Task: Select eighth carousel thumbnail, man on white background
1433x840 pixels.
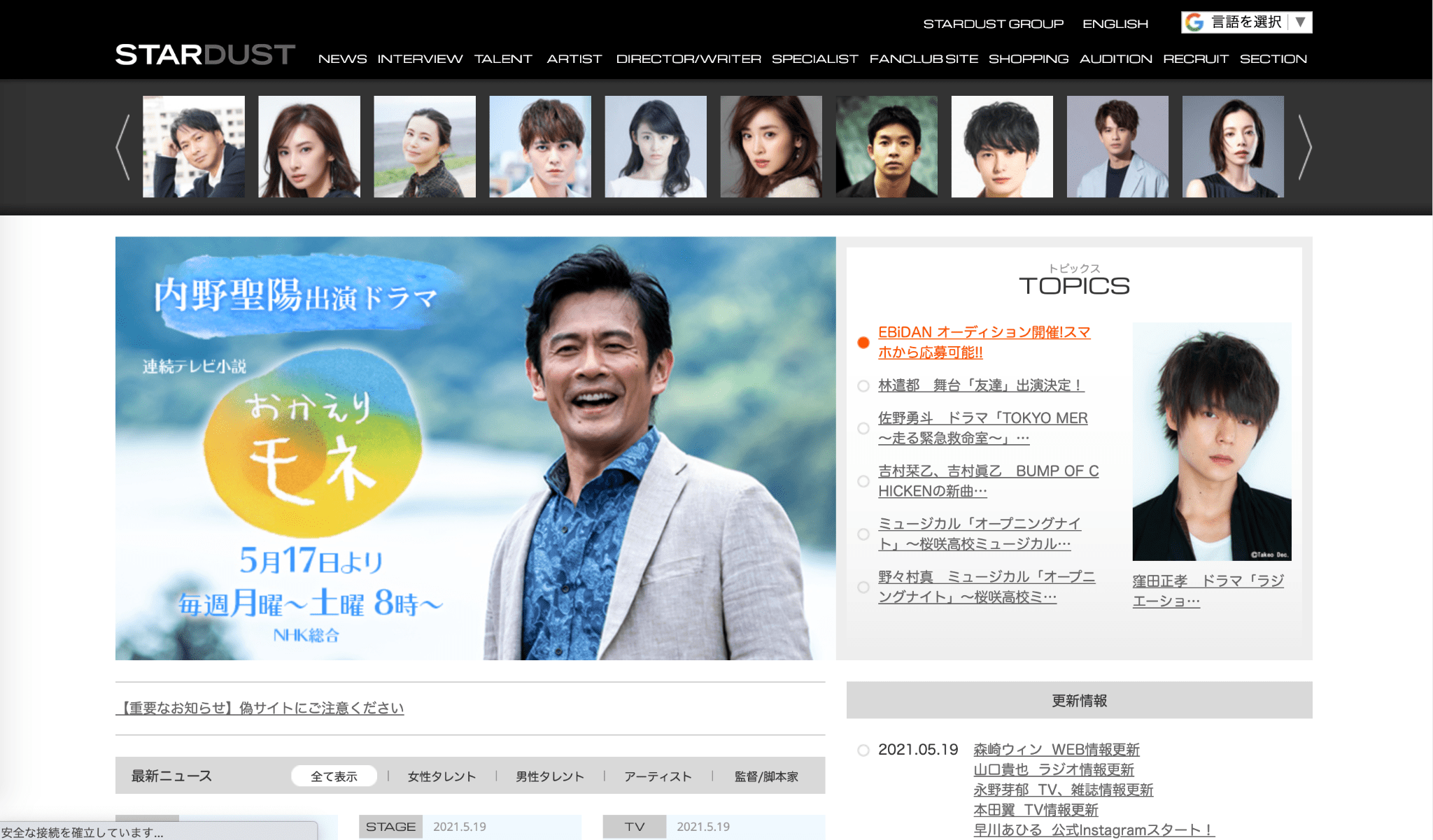Action: (x=1002, y=147)
